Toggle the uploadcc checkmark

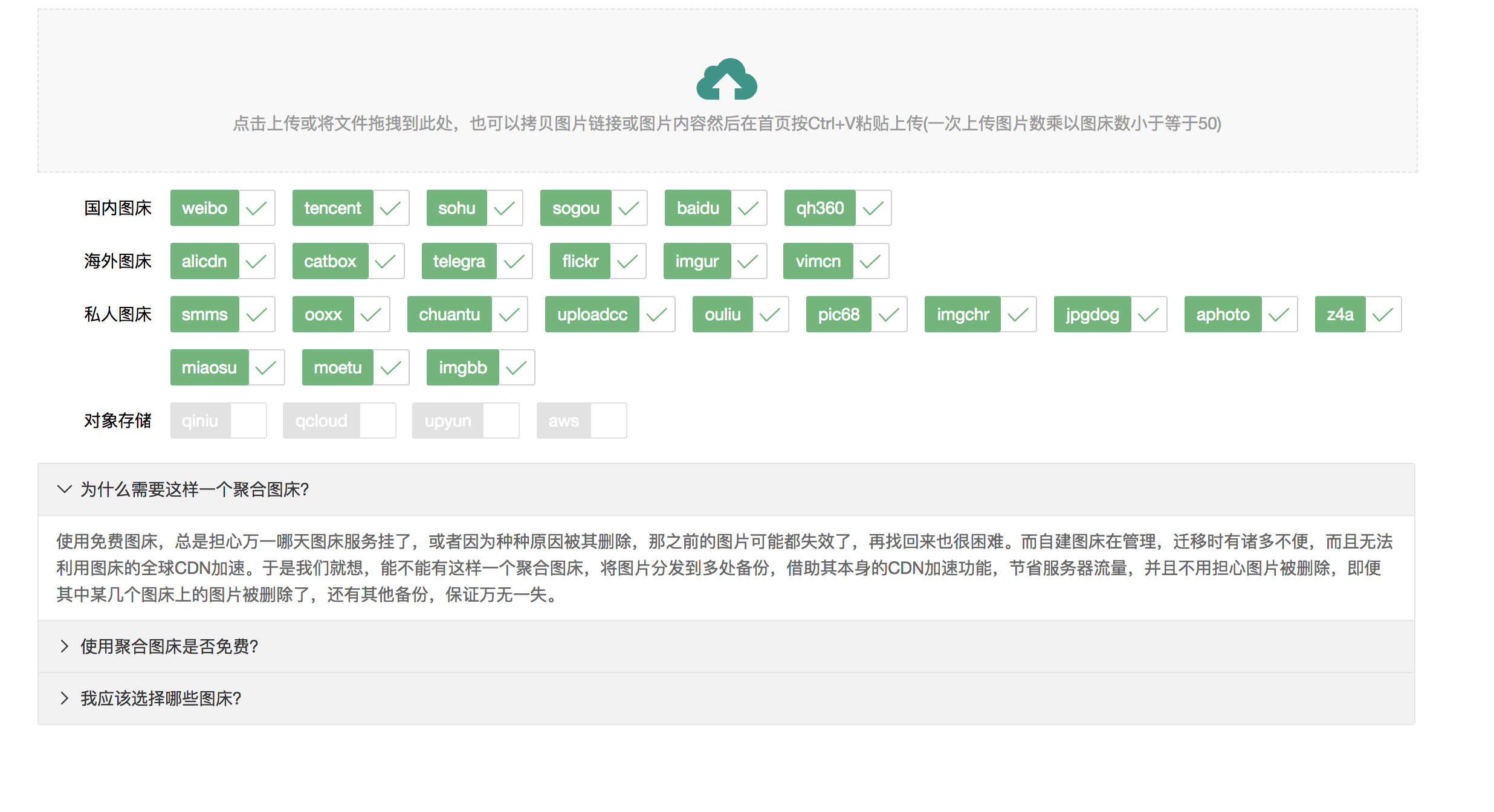[x=656, y=314]
